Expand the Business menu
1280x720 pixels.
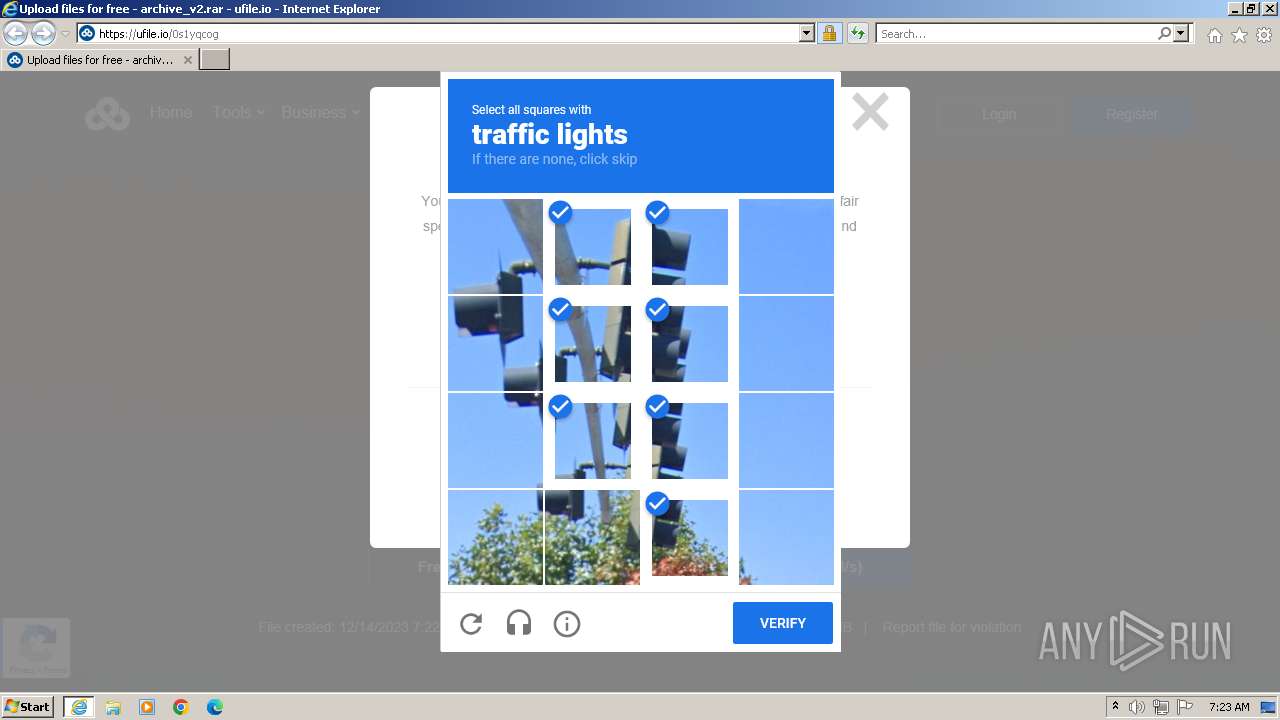click(320, 113)
